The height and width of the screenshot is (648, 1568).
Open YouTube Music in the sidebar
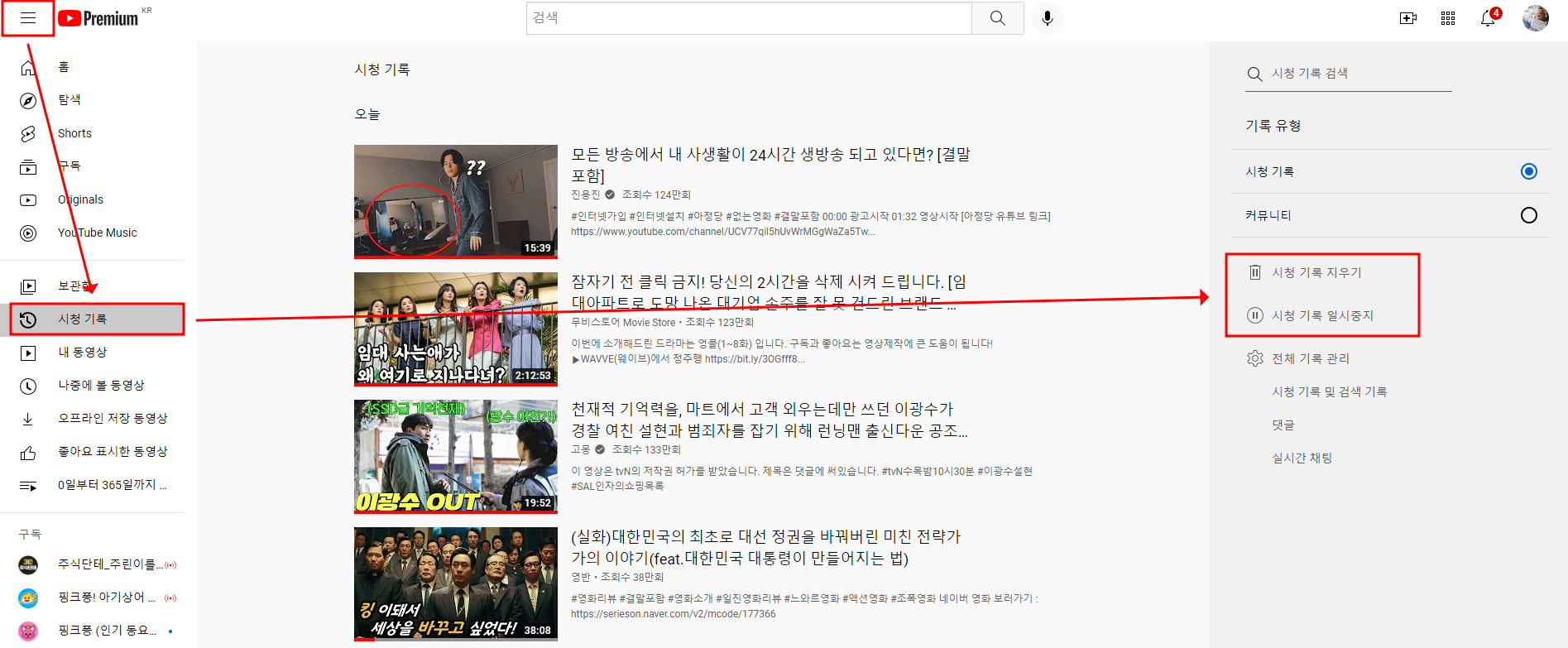97,233
